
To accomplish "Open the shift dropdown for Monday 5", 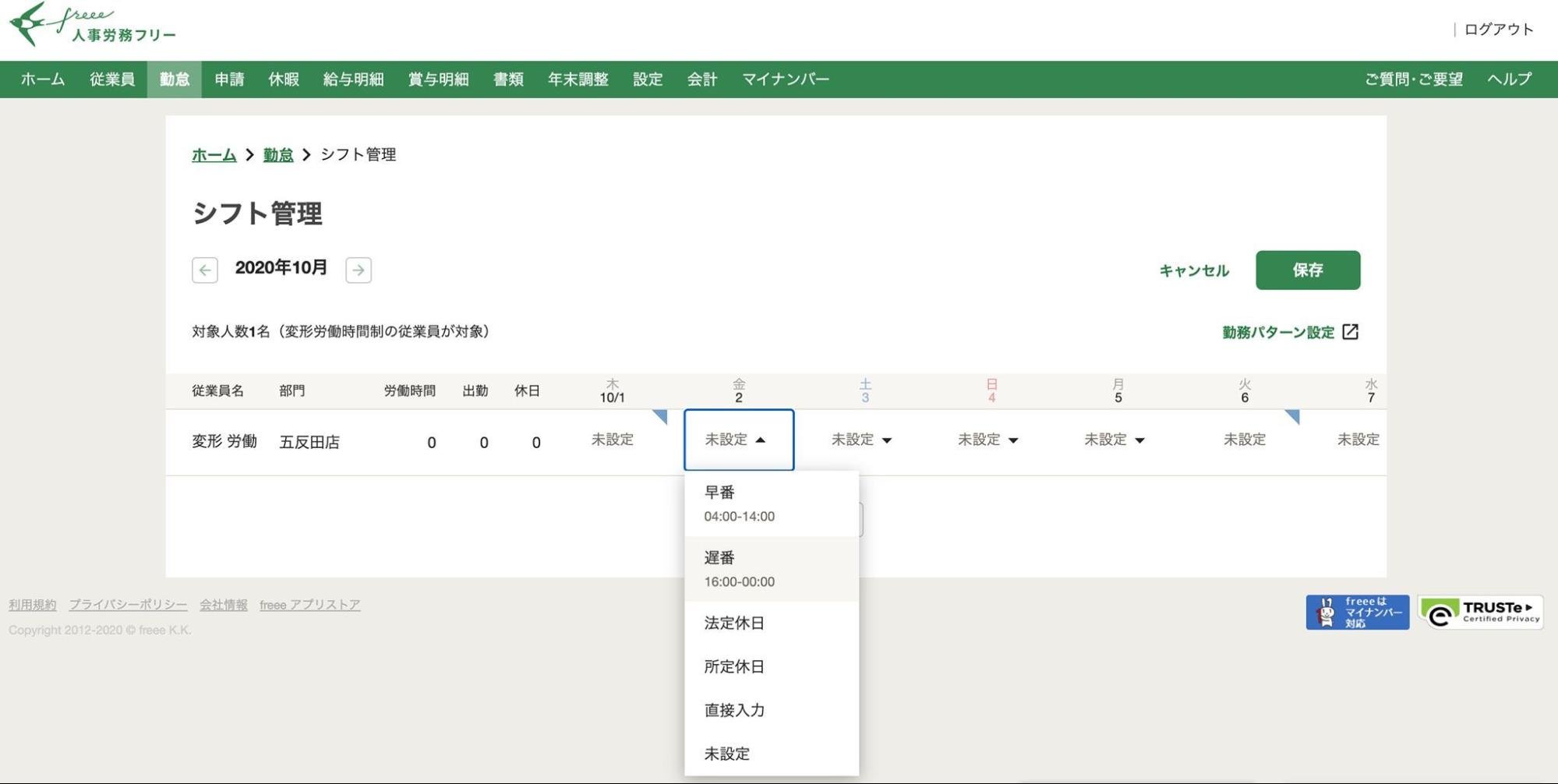I will 1113,440.
